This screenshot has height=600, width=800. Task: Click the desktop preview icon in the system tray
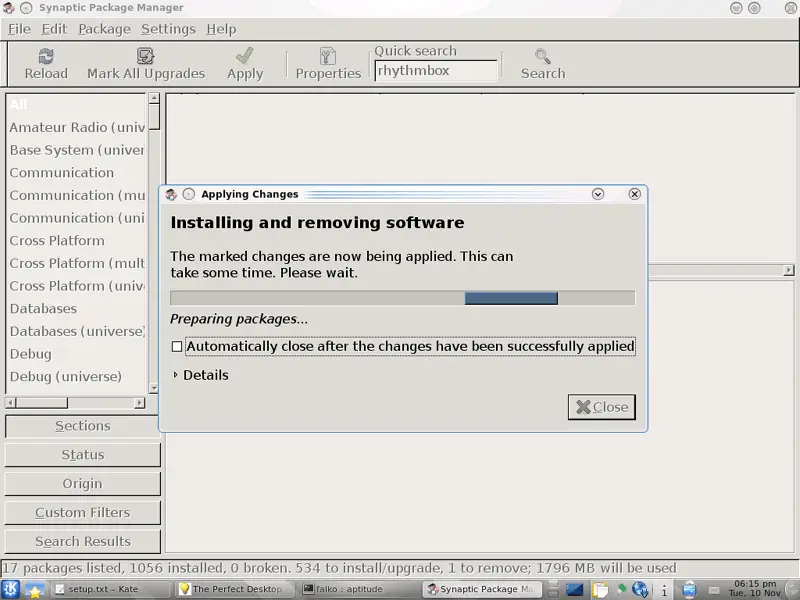pos(574,590)
